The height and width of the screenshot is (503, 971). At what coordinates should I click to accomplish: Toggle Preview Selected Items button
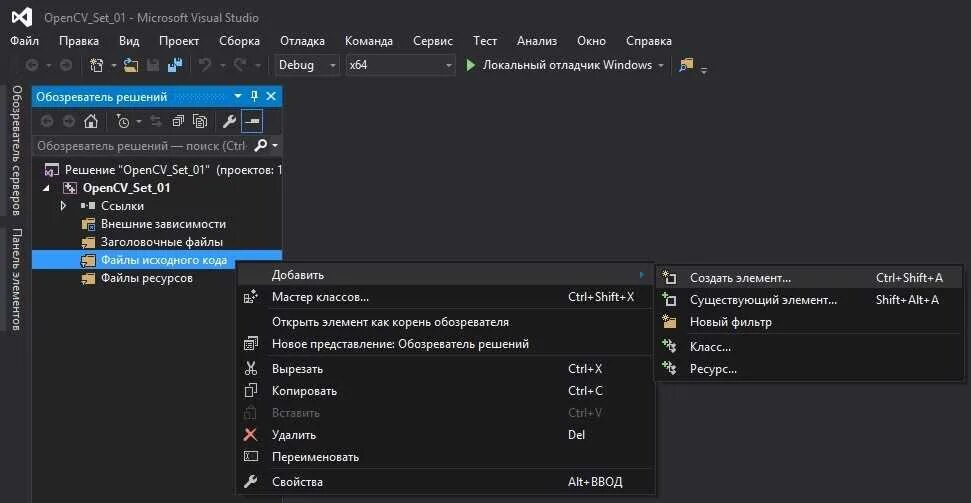pos(252,121)
